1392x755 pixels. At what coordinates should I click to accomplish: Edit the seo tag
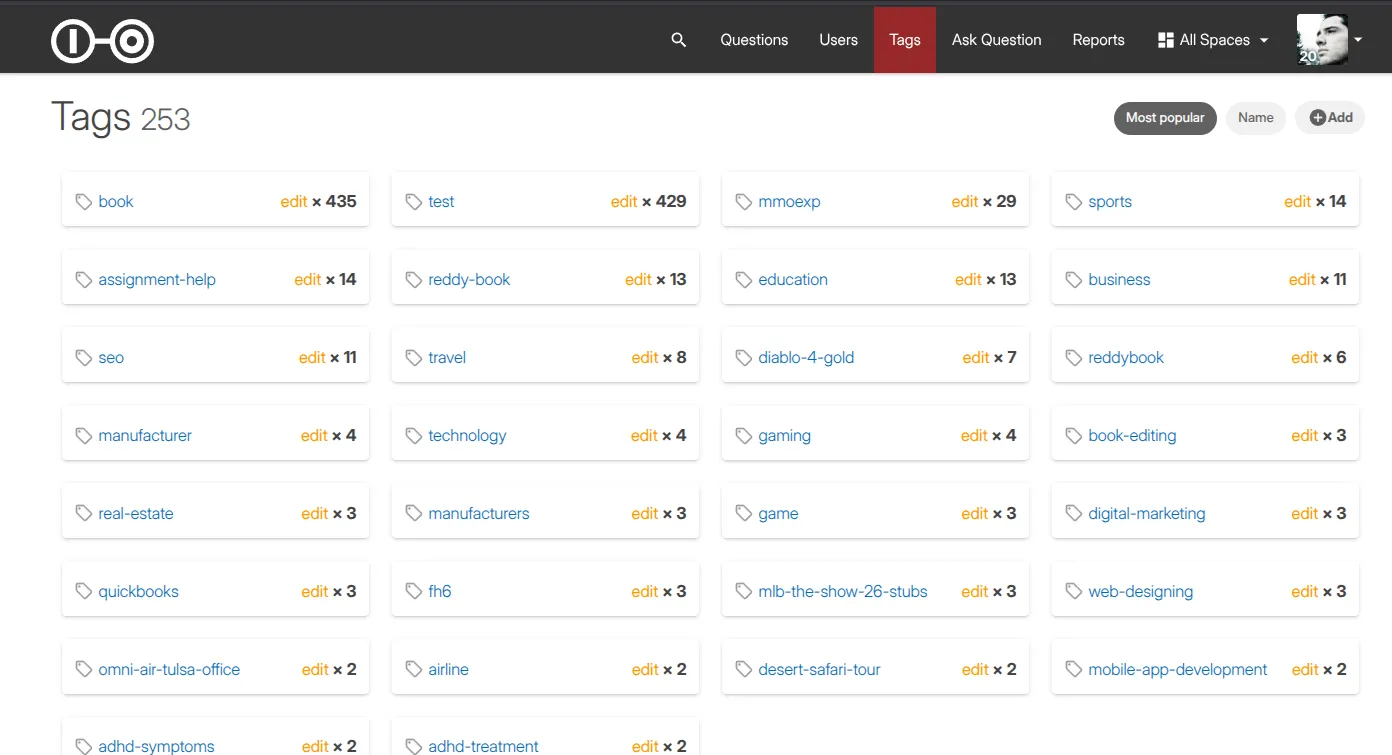312,358
